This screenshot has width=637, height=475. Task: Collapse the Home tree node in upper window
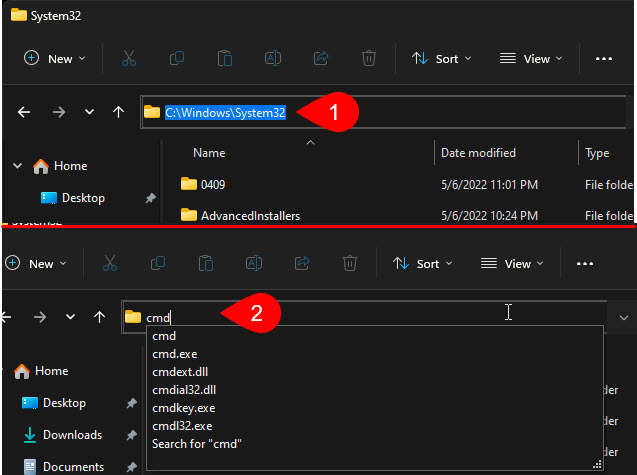pyautogui.click(x=17, y=166)
